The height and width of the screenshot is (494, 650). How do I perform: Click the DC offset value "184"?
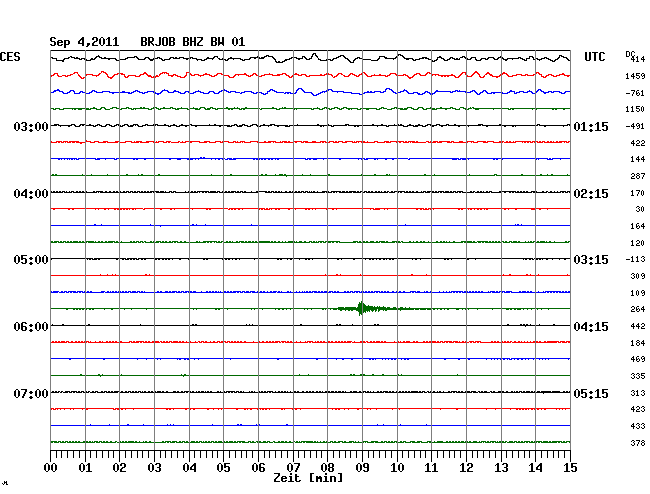tap(638, 343)
